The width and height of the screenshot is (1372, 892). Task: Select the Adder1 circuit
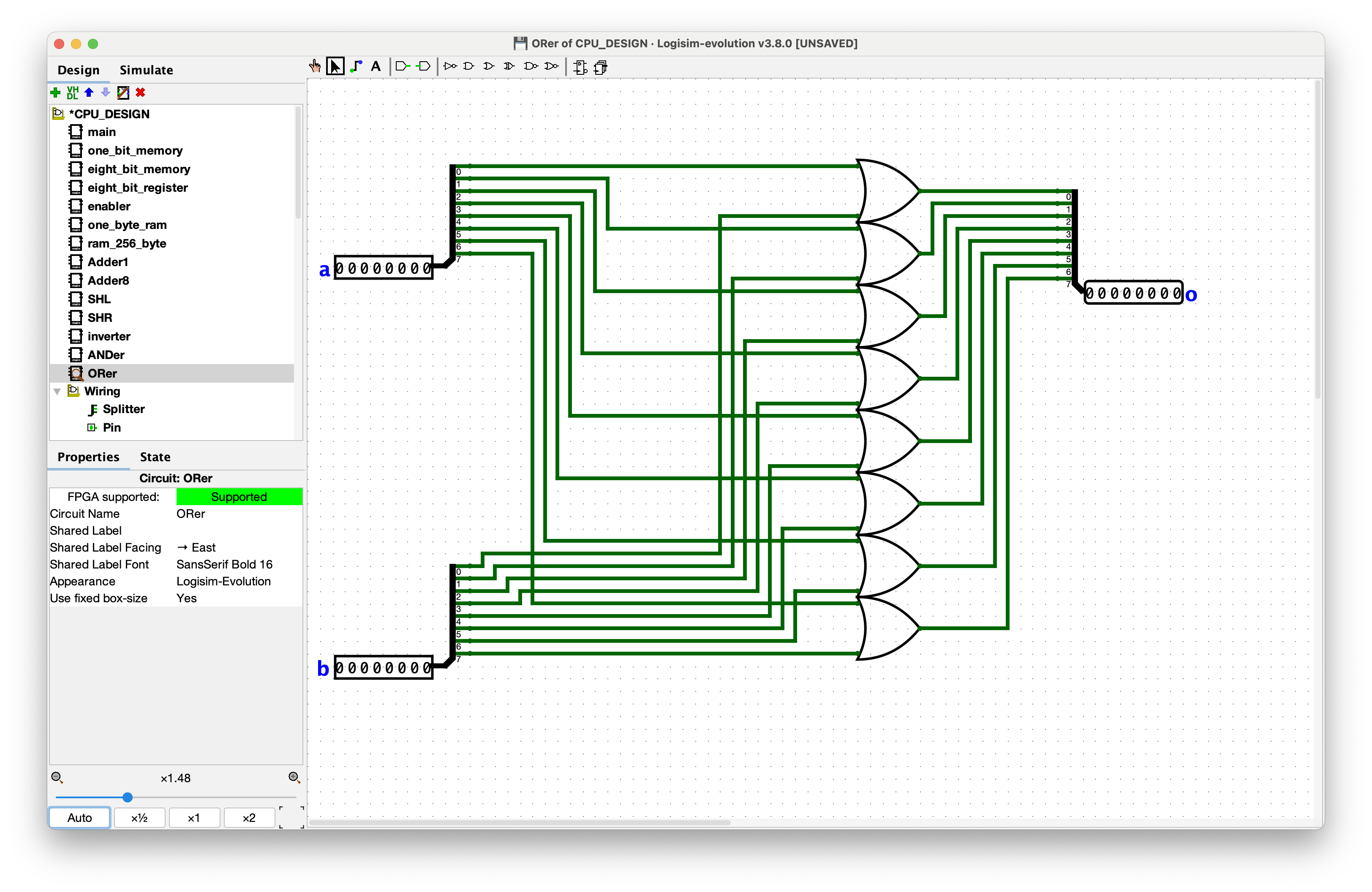[108, 261]
